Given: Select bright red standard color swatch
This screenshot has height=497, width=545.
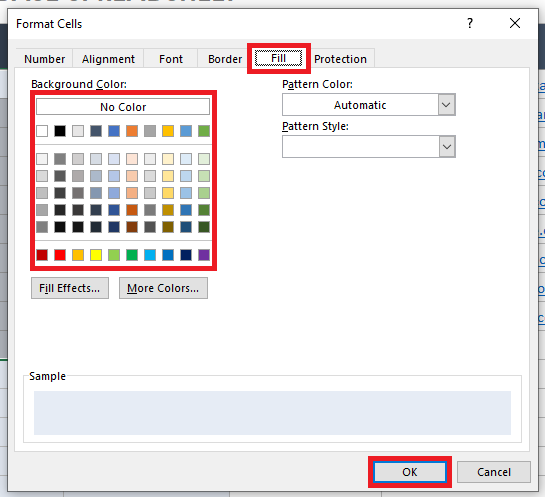Looking at the screenshot, I should 60,255.
